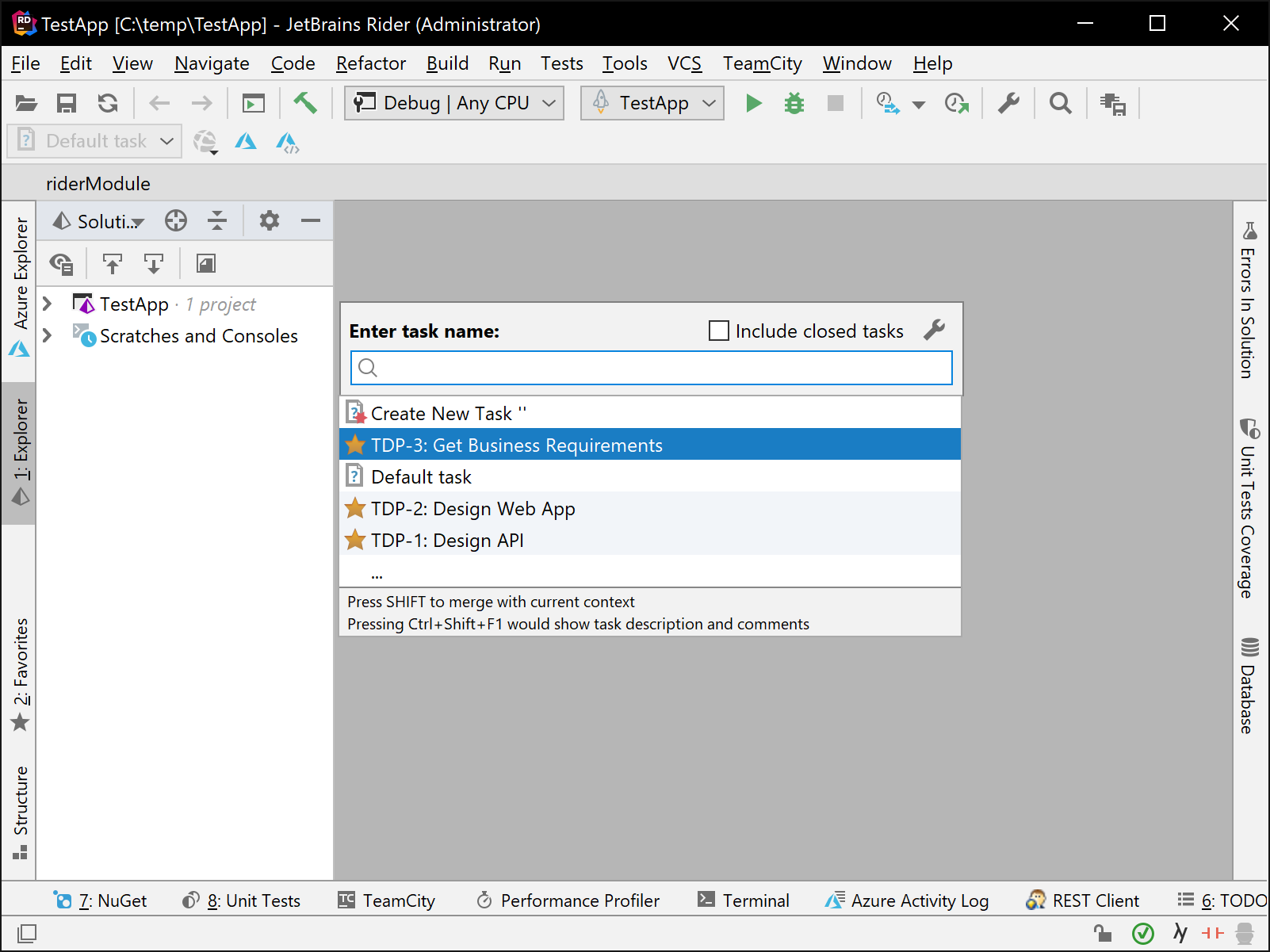
Task: Select TDP-1: Design API task
Action: tap(650, 540)
